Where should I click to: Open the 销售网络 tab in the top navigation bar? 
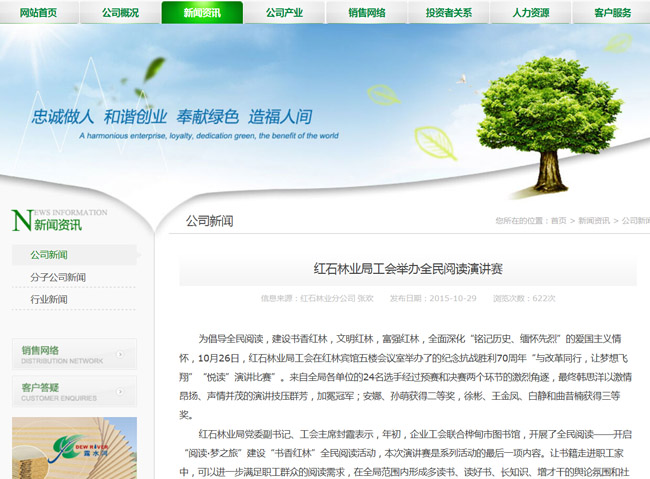click(x=365, y=13)
